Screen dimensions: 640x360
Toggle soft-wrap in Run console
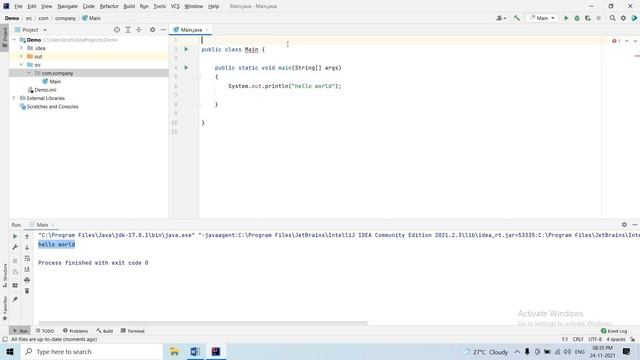click(27, 258)
